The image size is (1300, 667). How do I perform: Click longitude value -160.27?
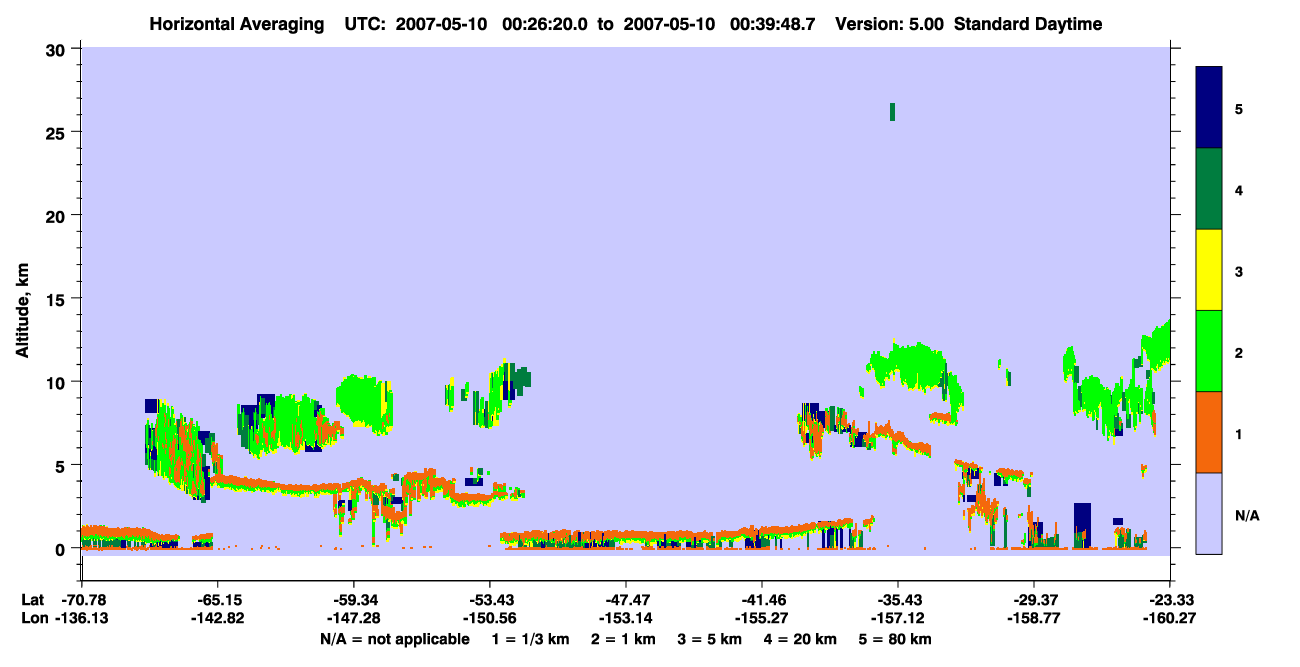pyautogui.click(x=1170, y=619)
